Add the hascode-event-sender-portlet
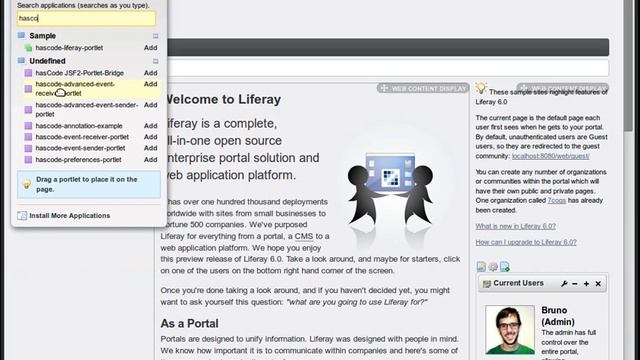Screen dimensions: 640x360 click(x=151, y=148)
